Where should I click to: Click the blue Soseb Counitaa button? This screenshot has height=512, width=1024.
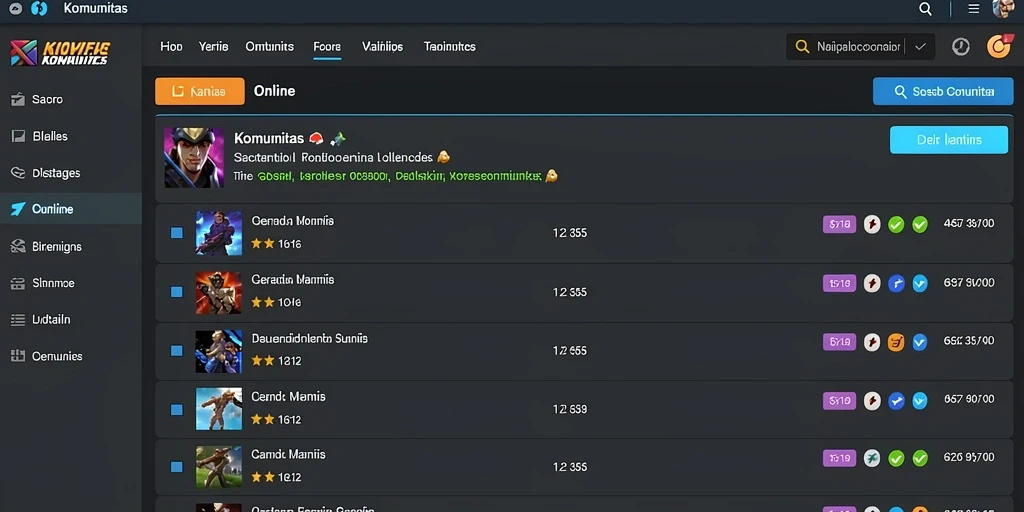[x=943, y=91]
